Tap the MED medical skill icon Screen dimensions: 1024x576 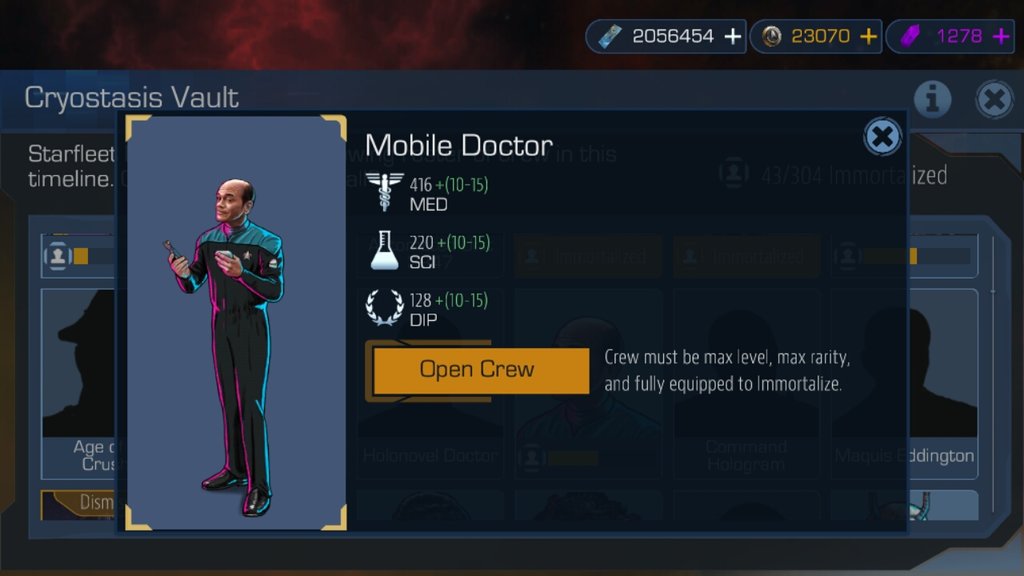(384, 191)
